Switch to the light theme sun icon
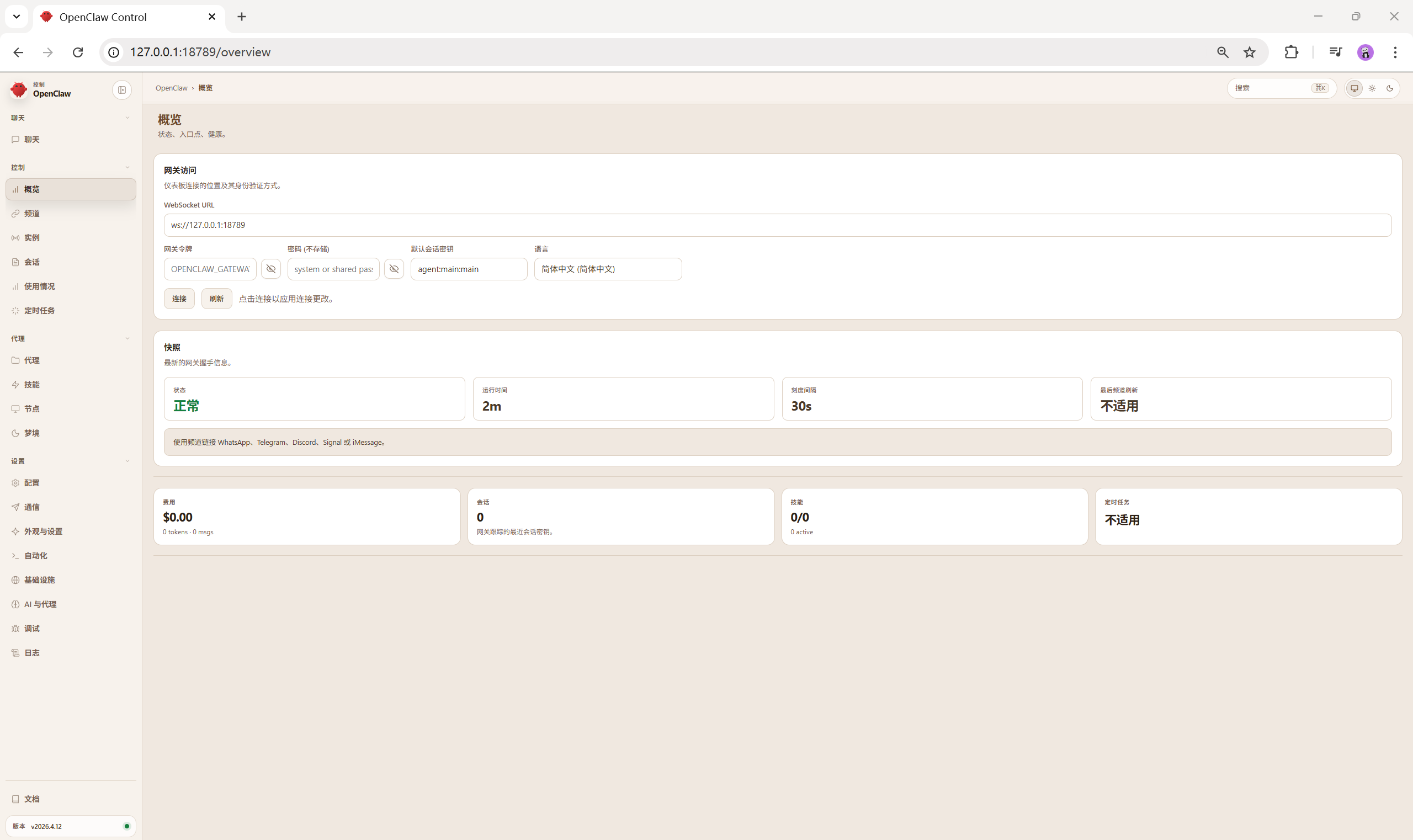 coord(1372,88)
